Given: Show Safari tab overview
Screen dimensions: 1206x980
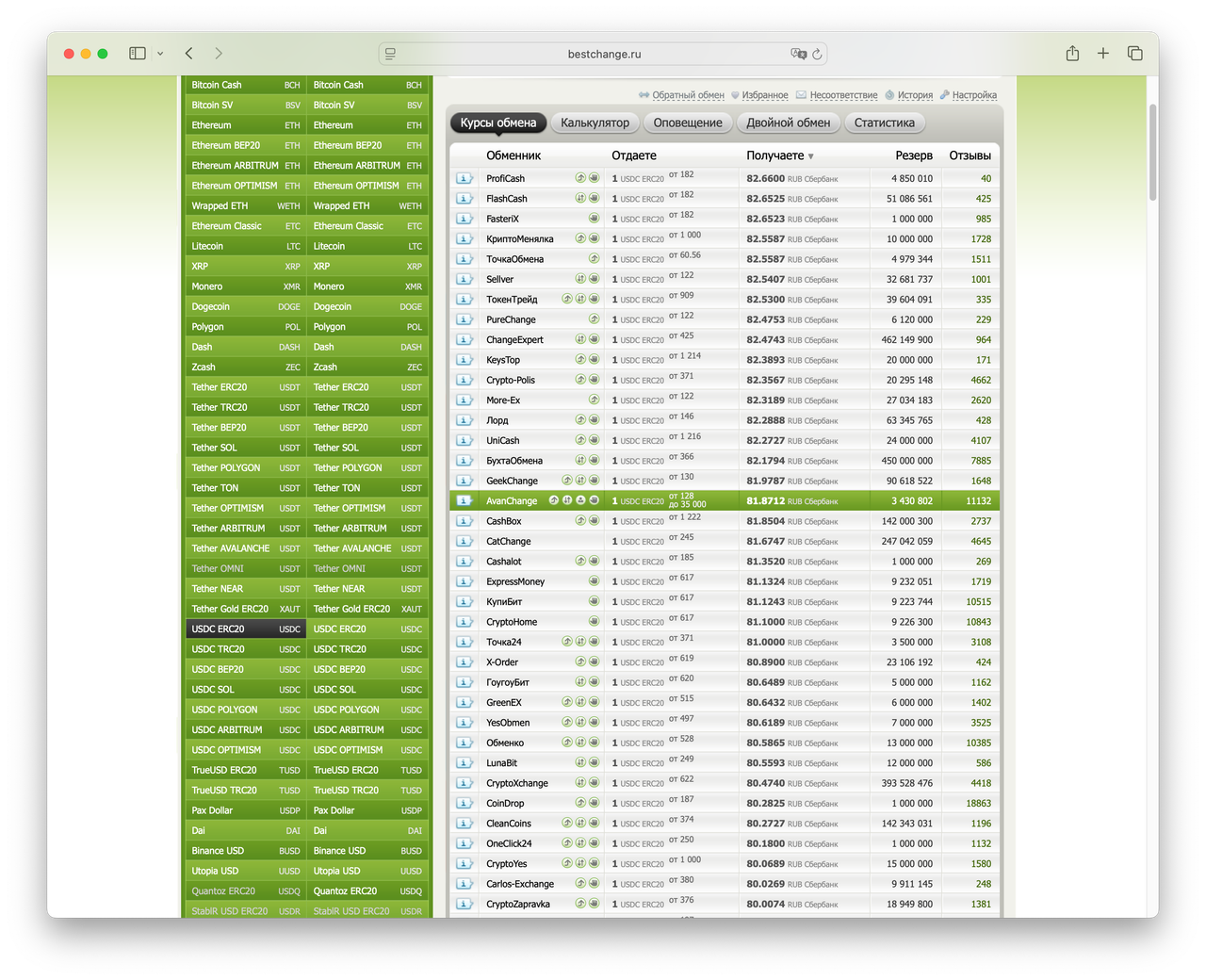Looking at the screenshot, I should pos(1135,54).
